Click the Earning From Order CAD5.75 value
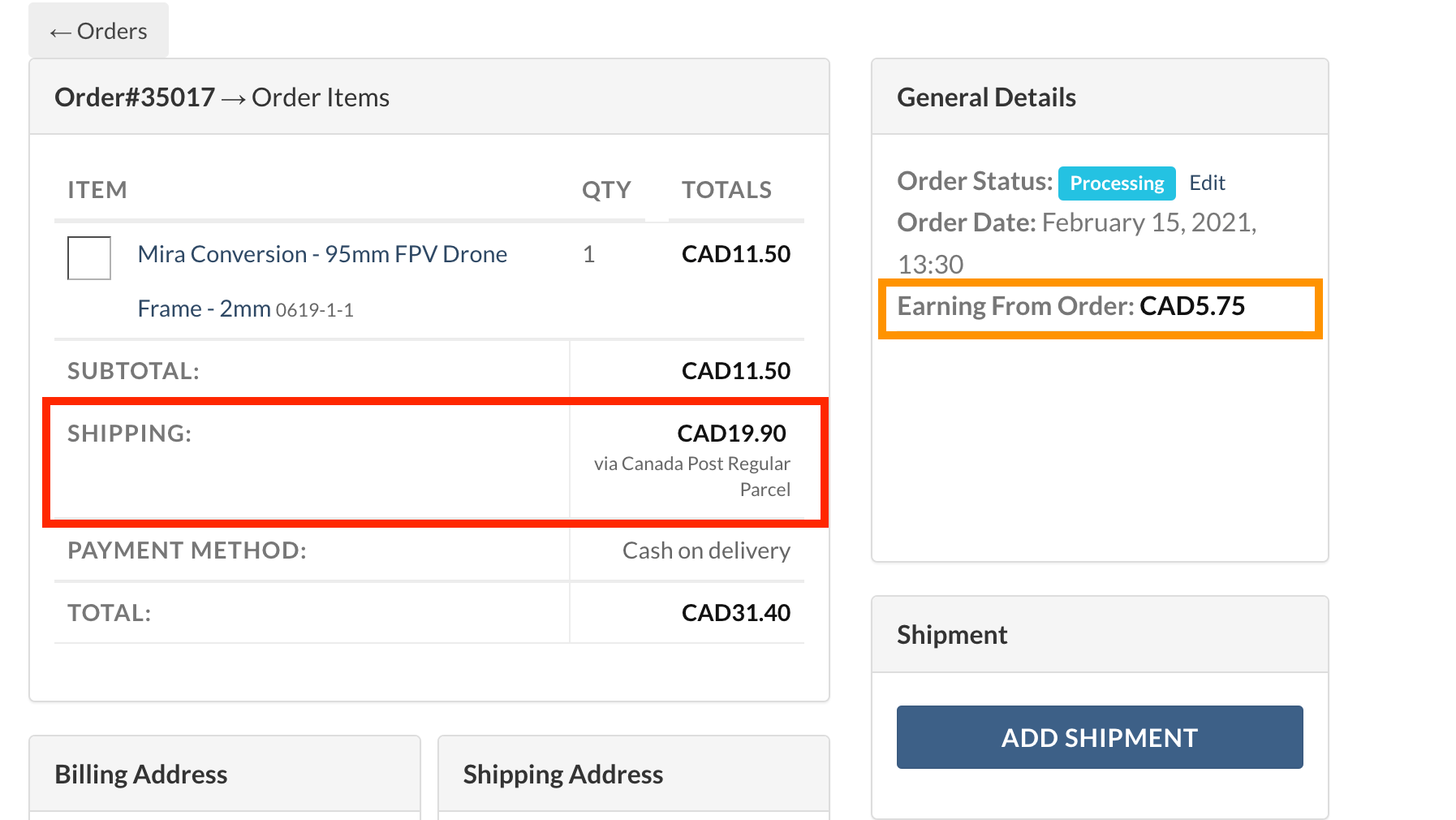The image size is (1456, 820). (x=1191, y=306)
